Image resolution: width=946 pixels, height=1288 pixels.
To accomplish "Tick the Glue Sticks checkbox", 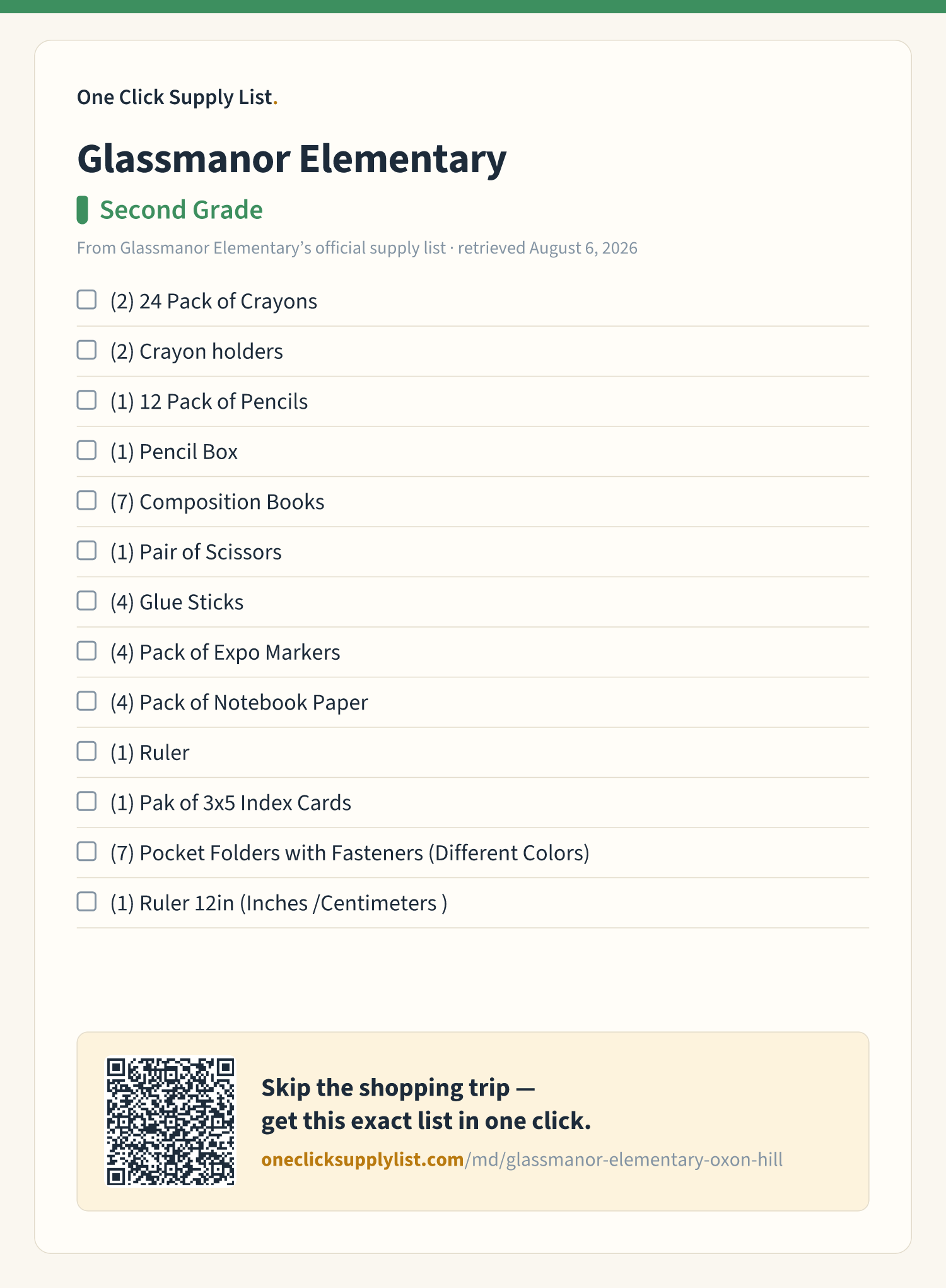I will click(86, 600).
